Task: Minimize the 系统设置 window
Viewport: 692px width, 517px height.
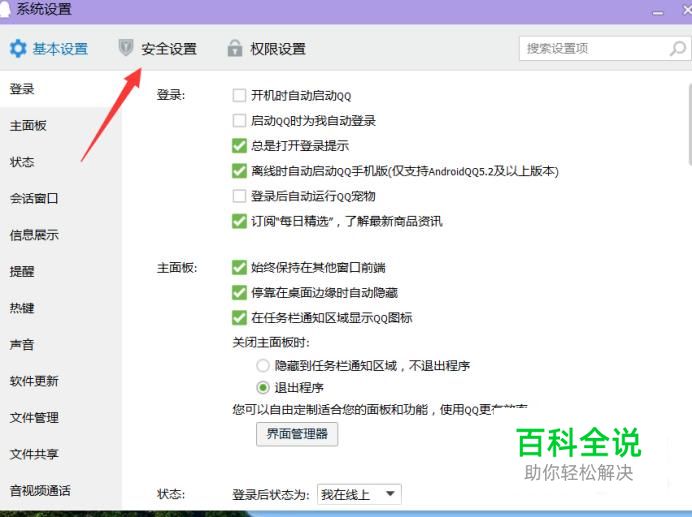Action: 658,12
